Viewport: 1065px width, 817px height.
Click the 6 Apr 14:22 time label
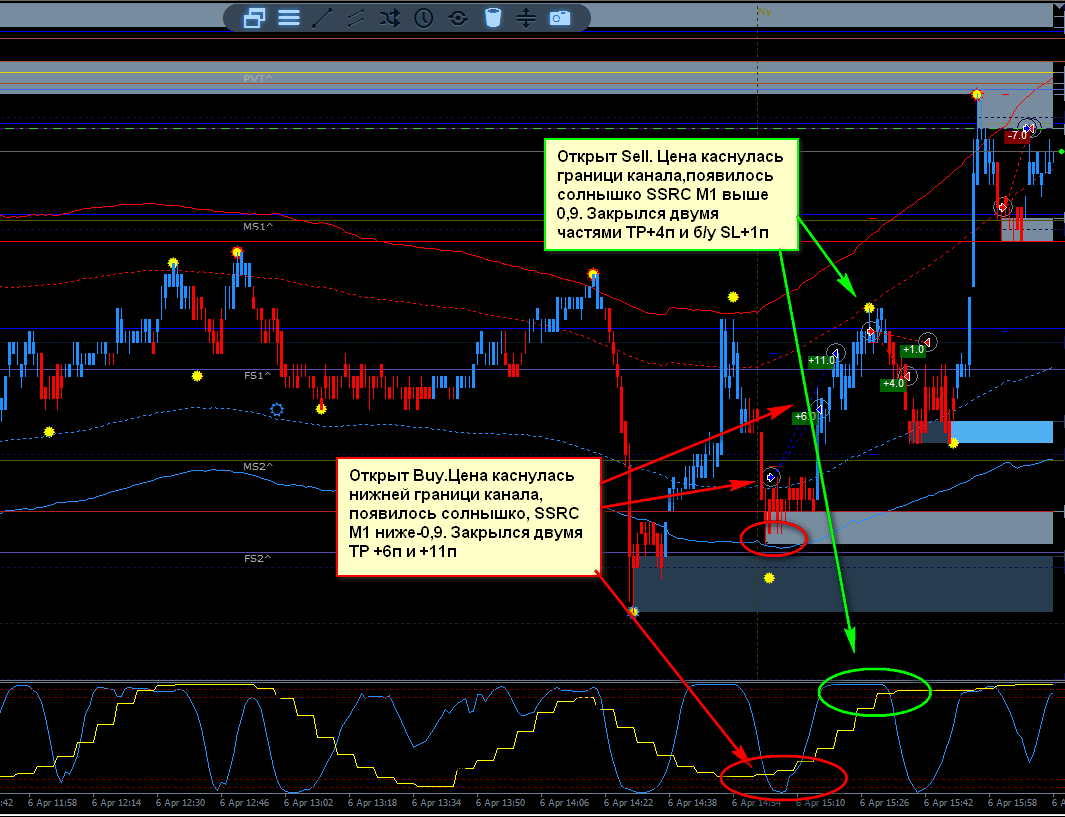point(630,803)
